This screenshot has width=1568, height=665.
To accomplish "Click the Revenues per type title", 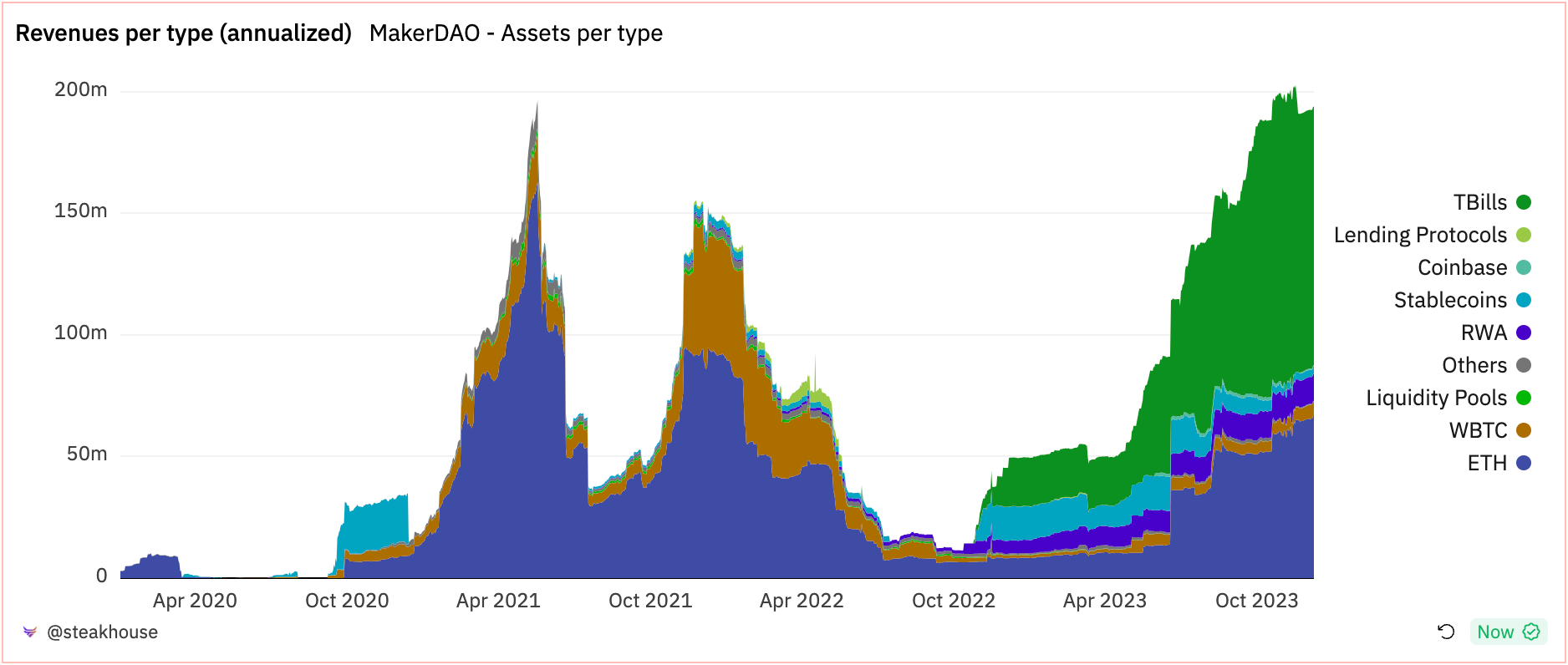I will coord(184,33).
